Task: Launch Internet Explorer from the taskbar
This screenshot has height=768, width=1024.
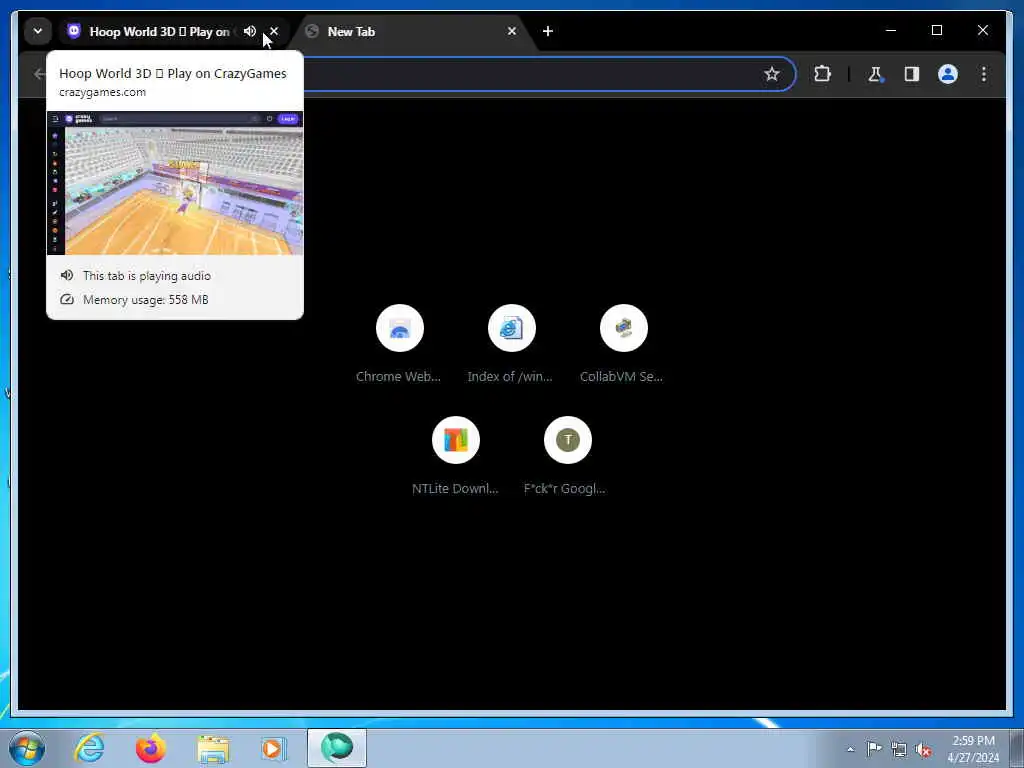Action: click(x=89, y=748)
